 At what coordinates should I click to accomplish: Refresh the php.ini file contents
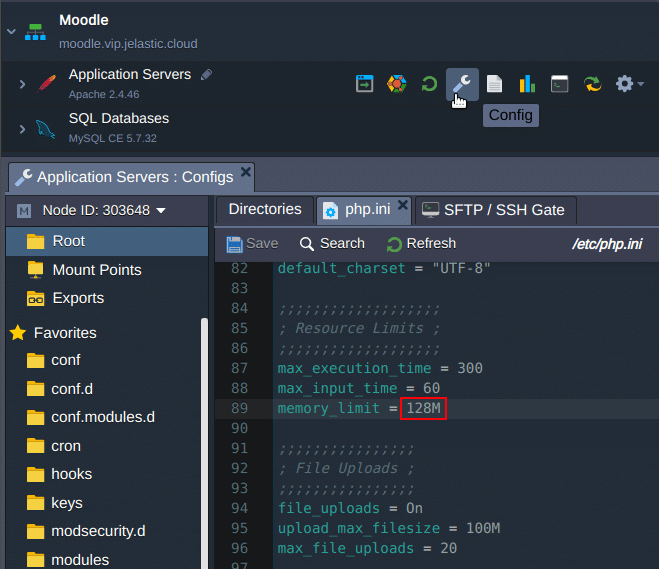click(x=421, y=243)
